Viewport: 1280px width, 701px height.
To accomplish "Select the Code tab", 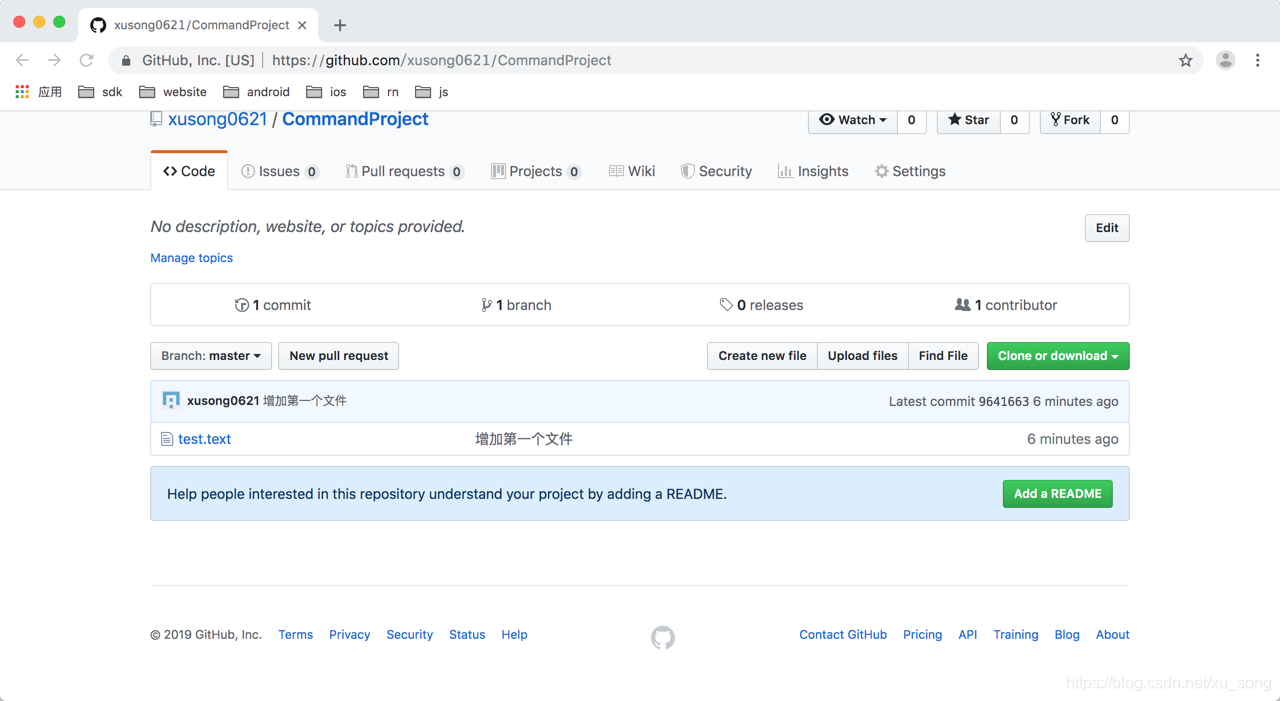I will point(189,171).
